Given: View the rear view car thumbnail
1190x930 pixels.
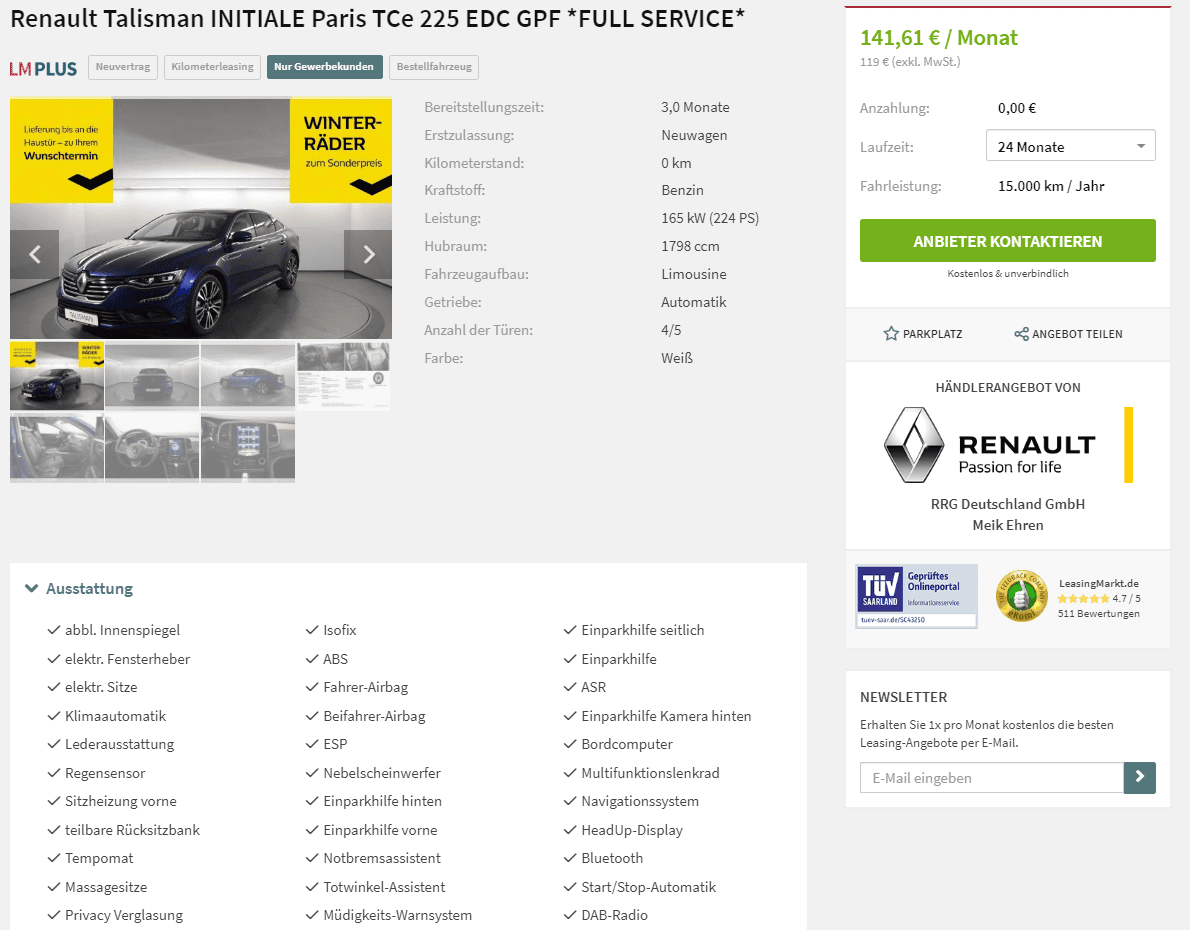Looking at the screenshot, I should point(152,376).
